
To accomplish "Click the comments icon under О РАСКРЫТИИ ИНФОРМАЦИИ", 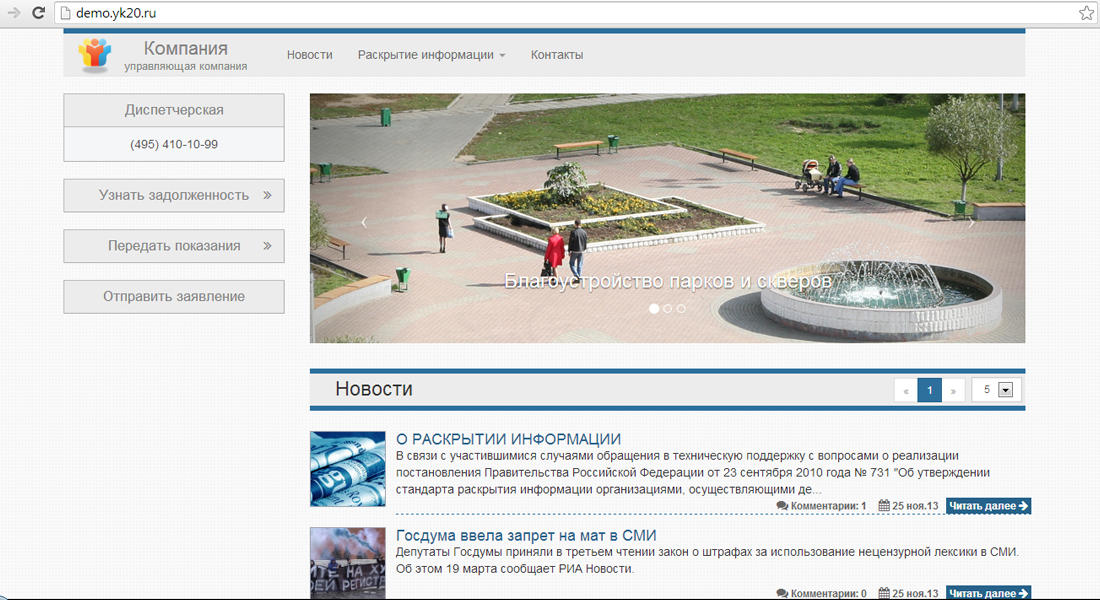I will point(782,506).
